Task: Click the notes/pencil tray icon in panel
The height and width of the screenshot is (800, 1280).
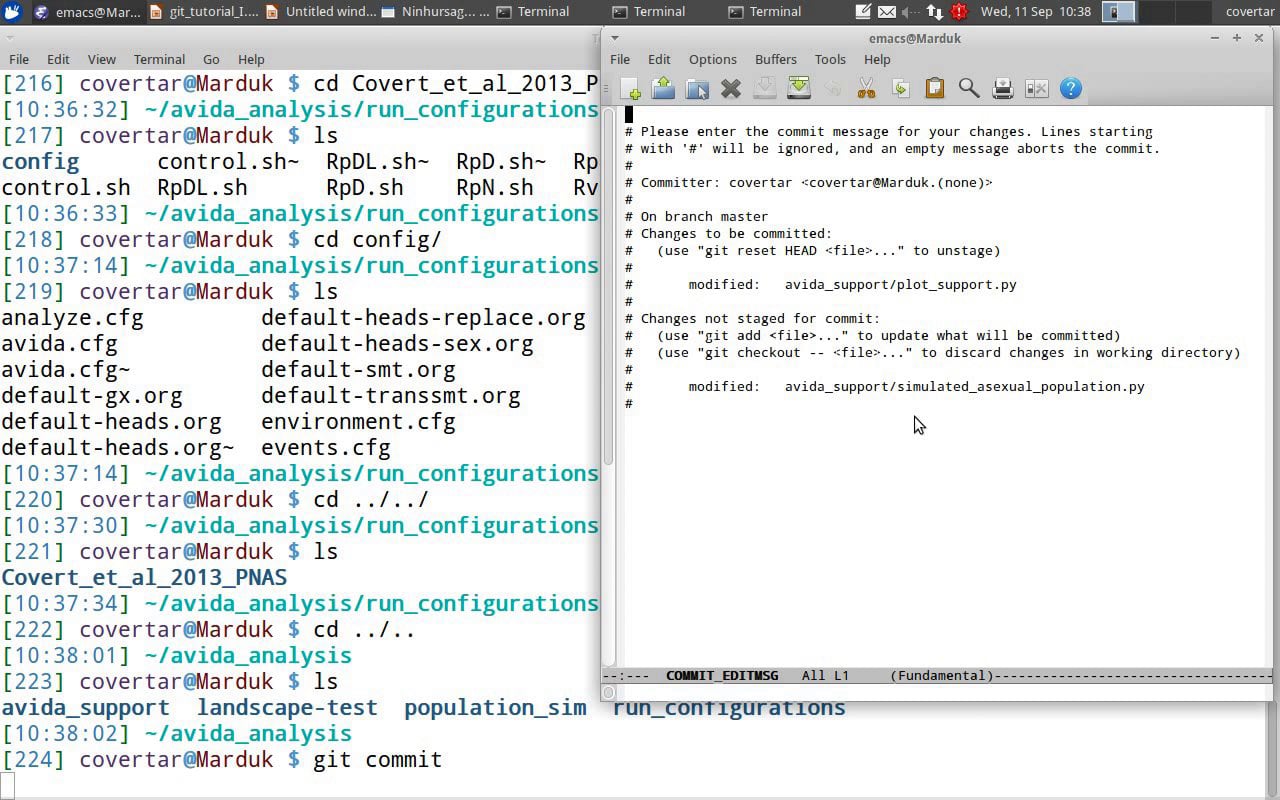Action: (865, 12)
